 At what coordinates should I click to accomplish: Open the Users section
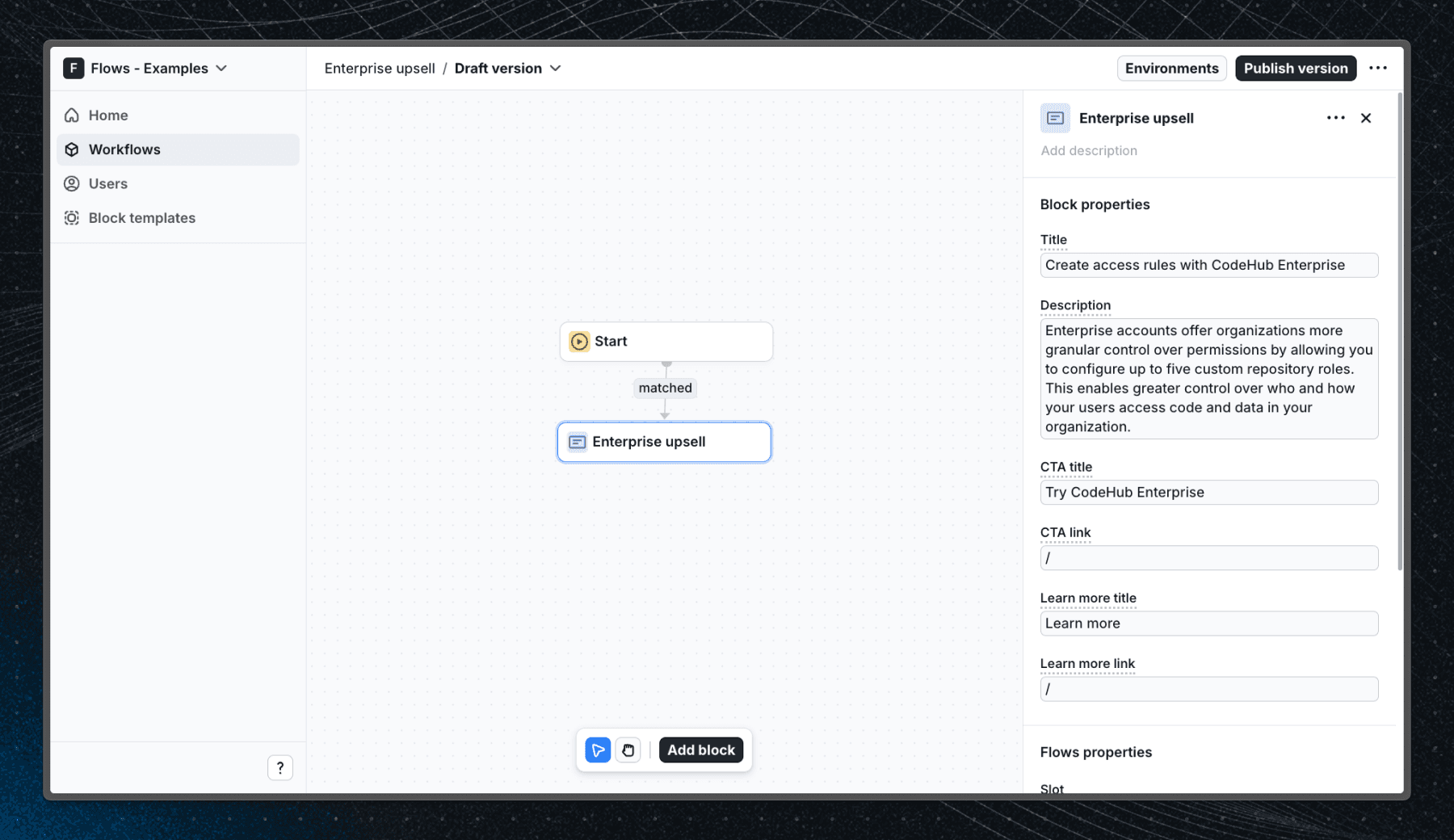pos(106,183)
